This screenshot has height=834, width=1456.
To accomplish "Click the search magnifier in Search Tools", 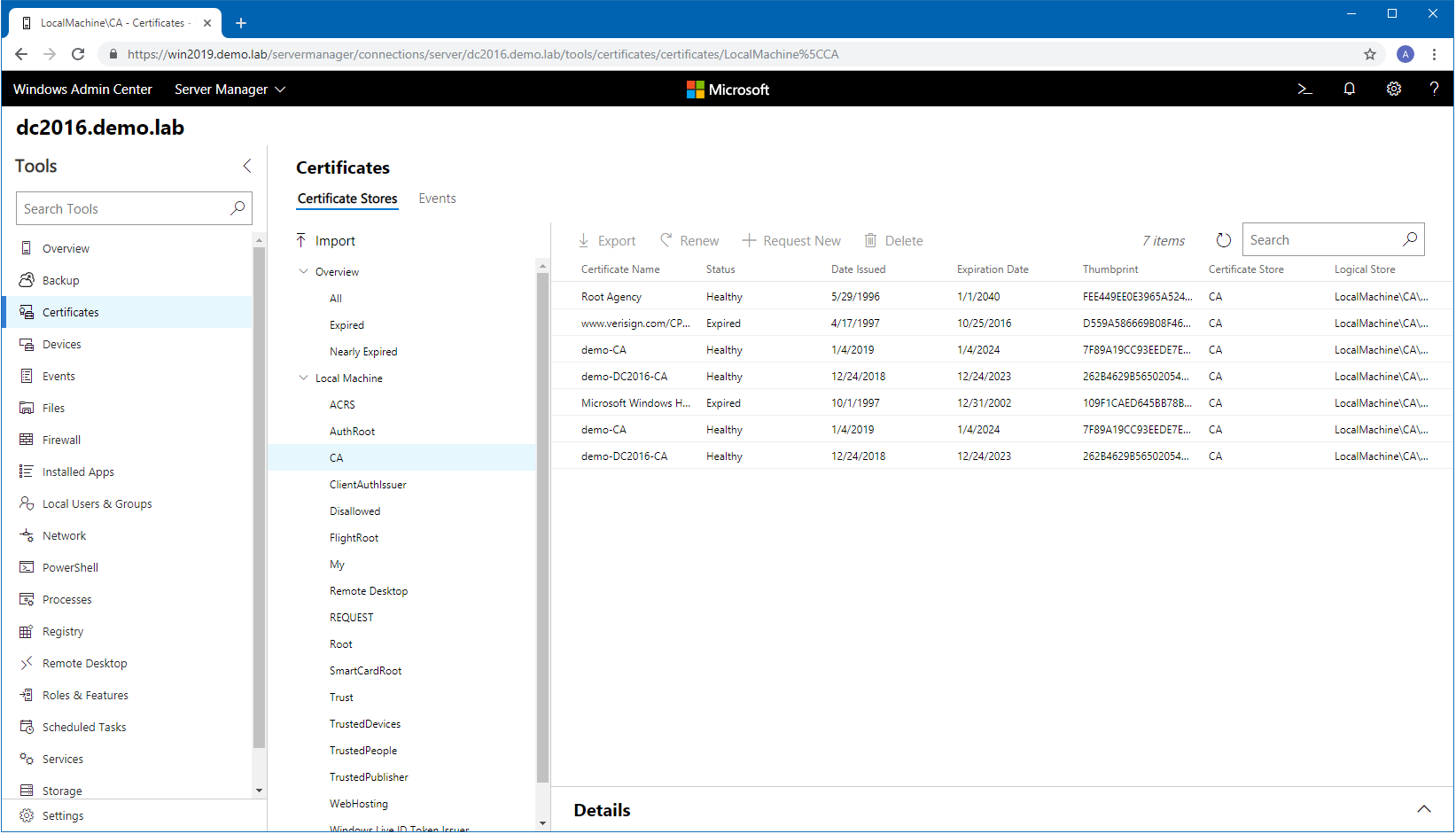I will pos(237,208).
